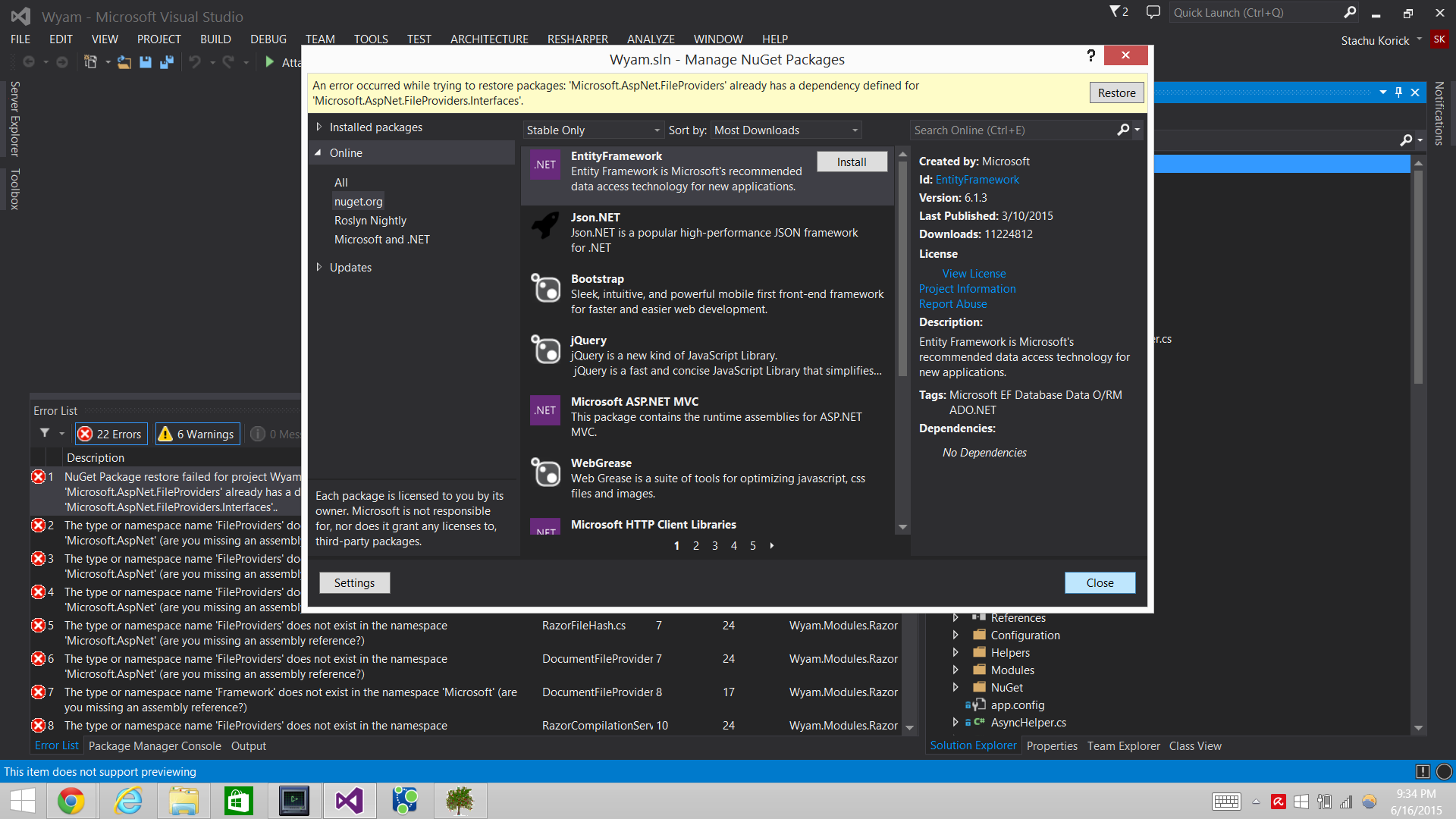Screen dimensions: 1456x819
Task: Open the ARCHITECTURE menu
Action: click(x=489, y=39)
